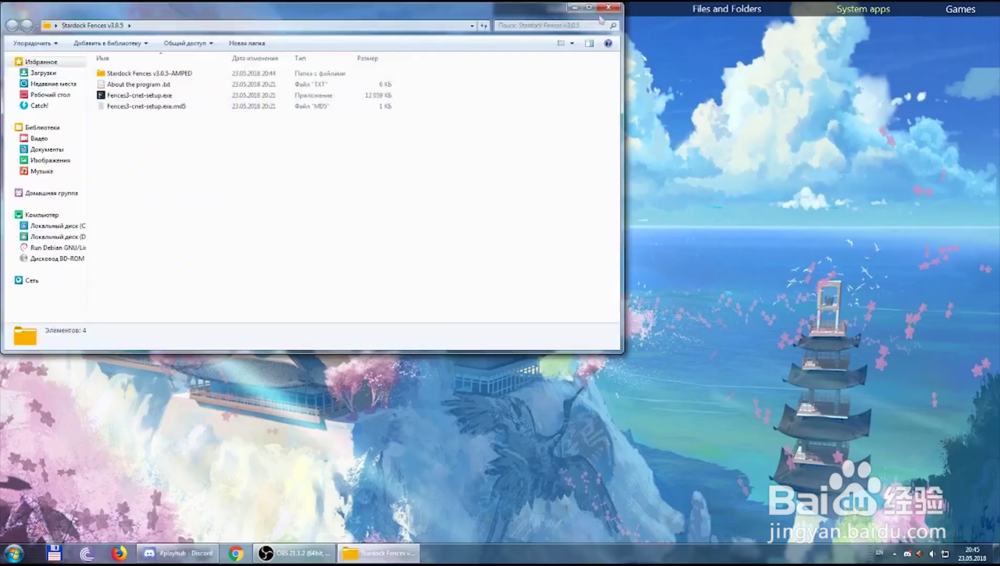
Task: Show the preview pane button
Action: [x=589, y=43]
